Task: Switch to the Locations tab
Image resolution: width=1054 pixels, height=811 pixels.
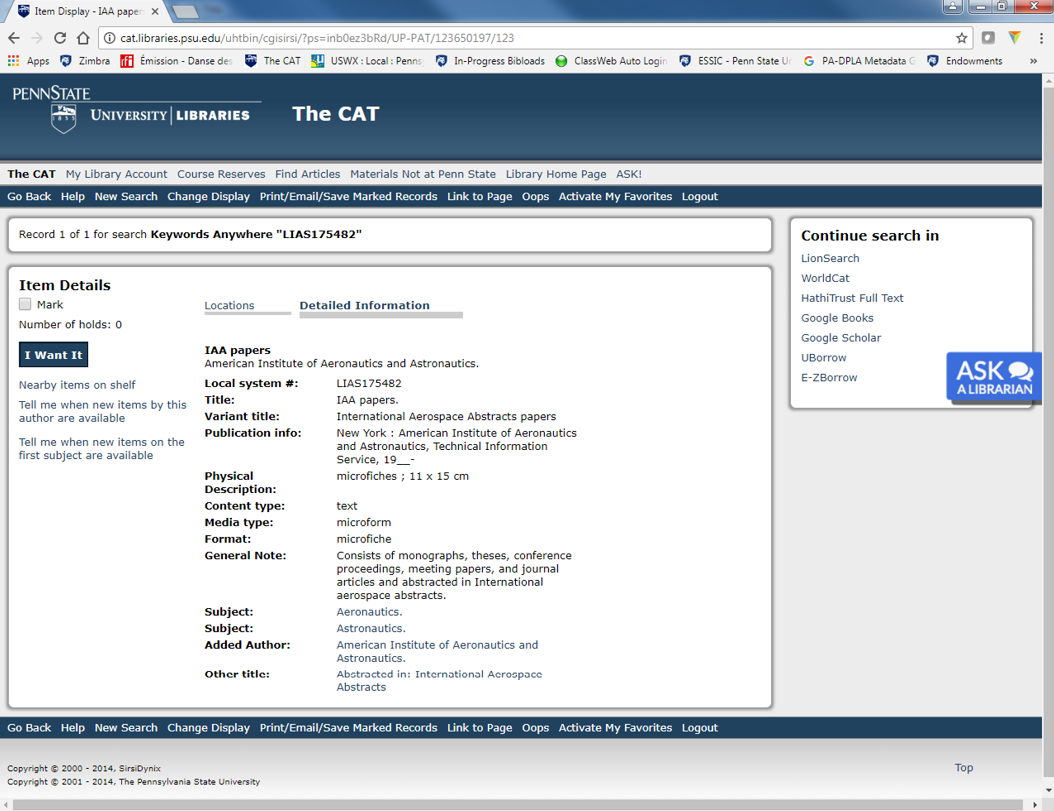Action: pos(230,305)
